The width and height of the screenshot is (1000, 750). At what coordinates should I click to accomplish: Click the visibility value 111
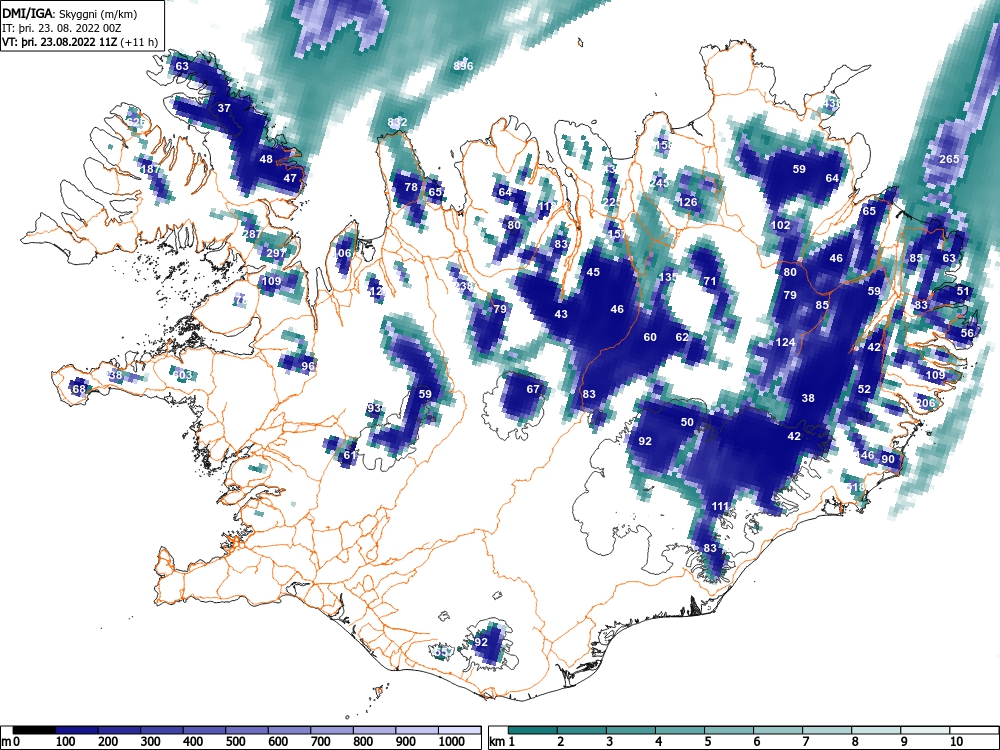[x=720, y=506]
